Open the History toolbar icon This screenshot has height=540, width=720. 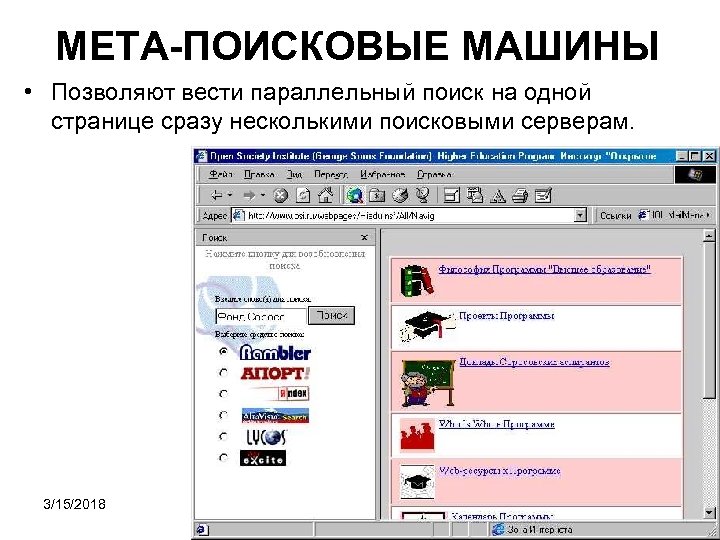point(400,196)
